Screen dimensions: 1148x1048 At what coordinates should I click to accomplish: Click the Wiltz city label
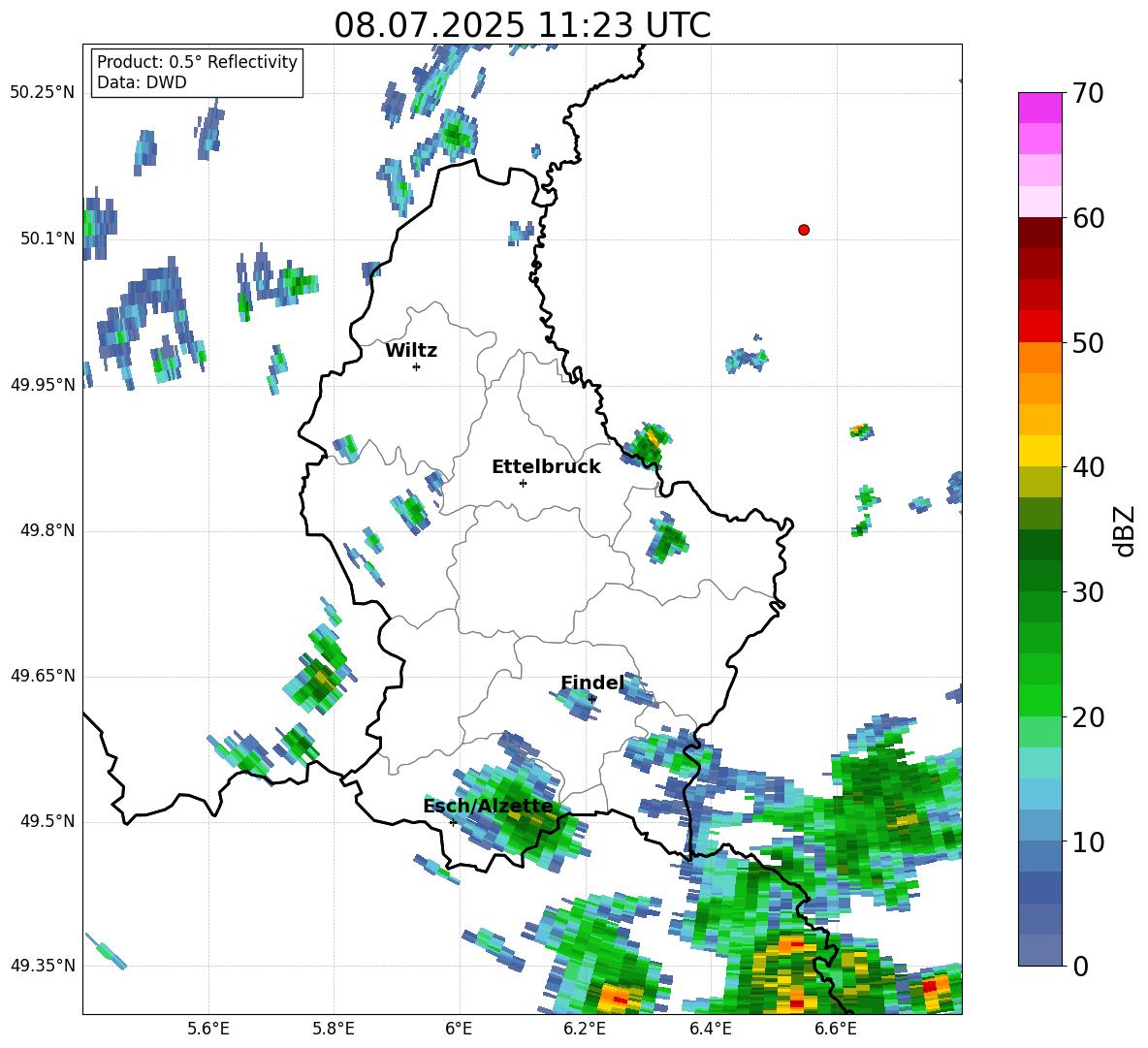click(411, 351)
